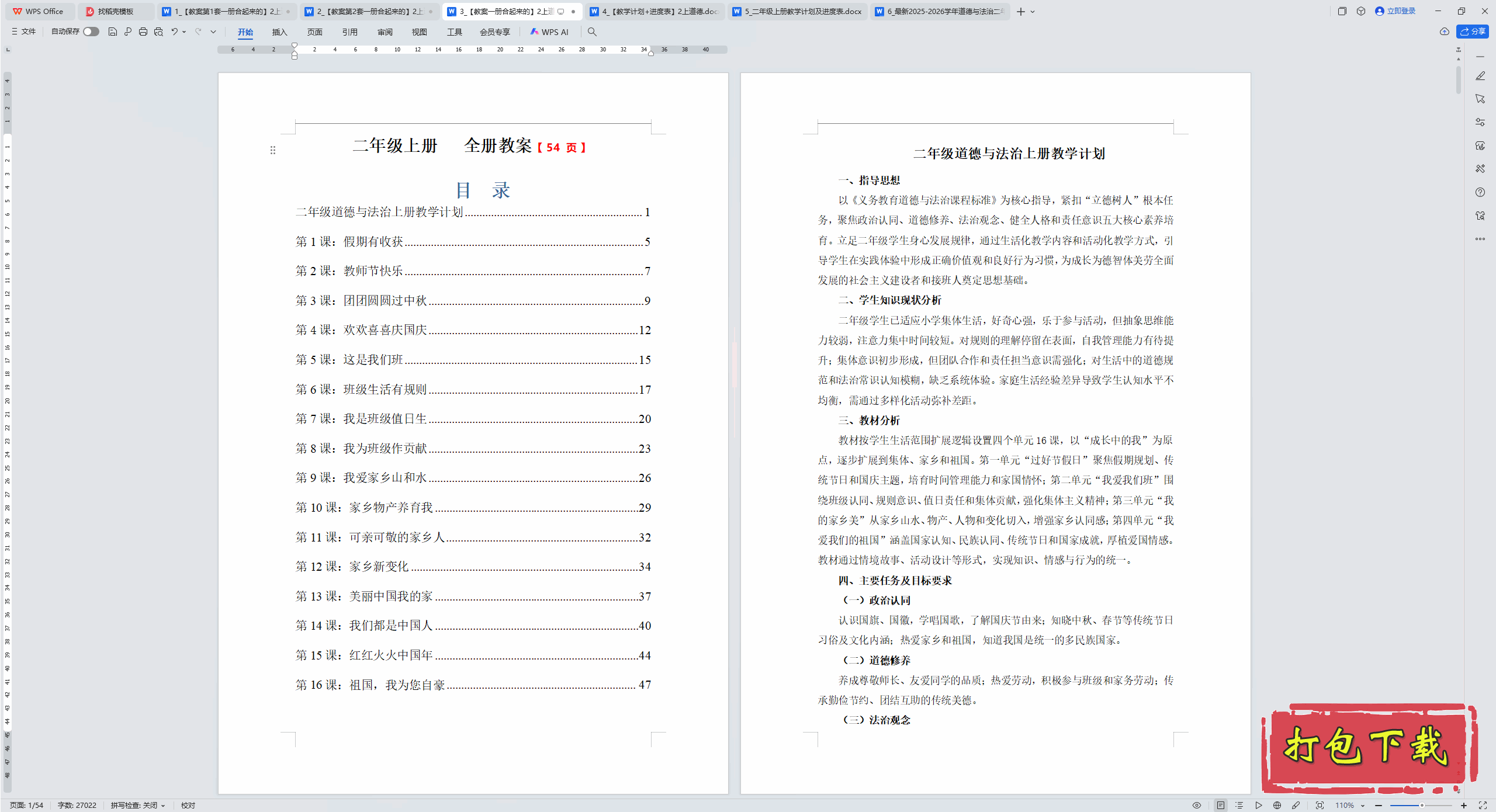Click the save document icon

coord(113,32)
